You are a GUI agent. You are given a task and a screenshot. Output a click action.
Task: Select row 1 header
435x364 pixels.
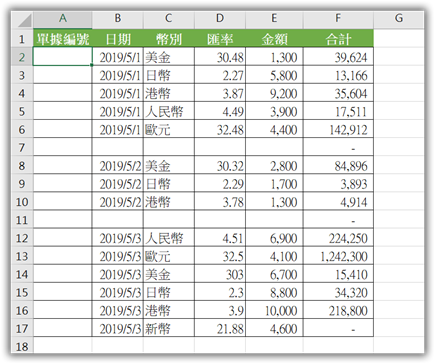tap(22, 39)
